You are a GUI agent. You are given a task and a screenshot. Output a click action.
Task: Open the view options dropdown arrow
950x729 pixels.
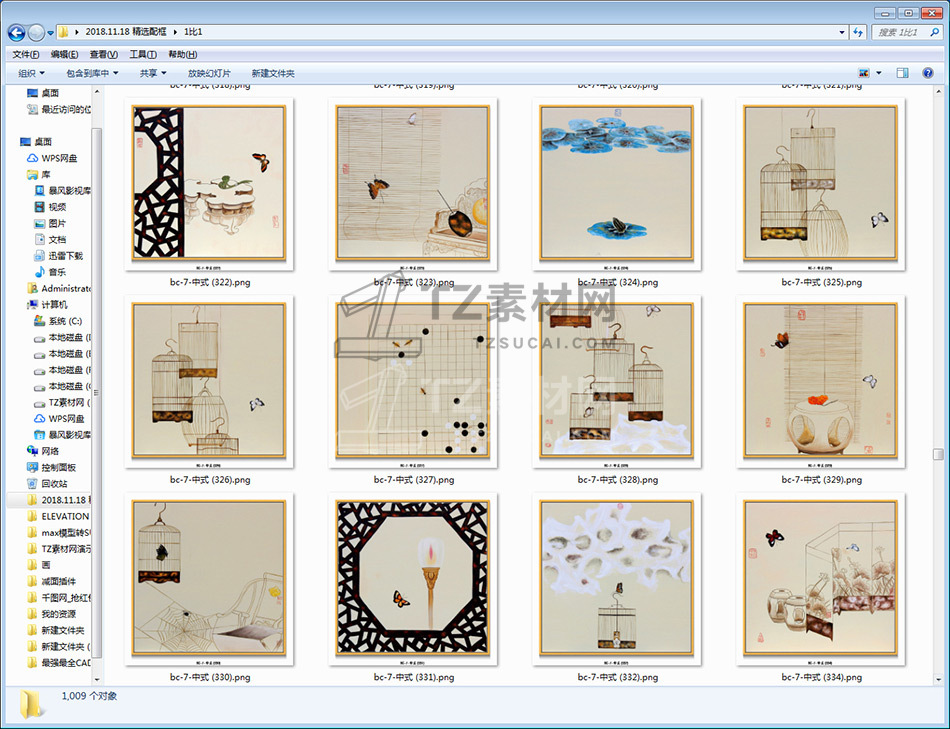click(x=879, y=73)
